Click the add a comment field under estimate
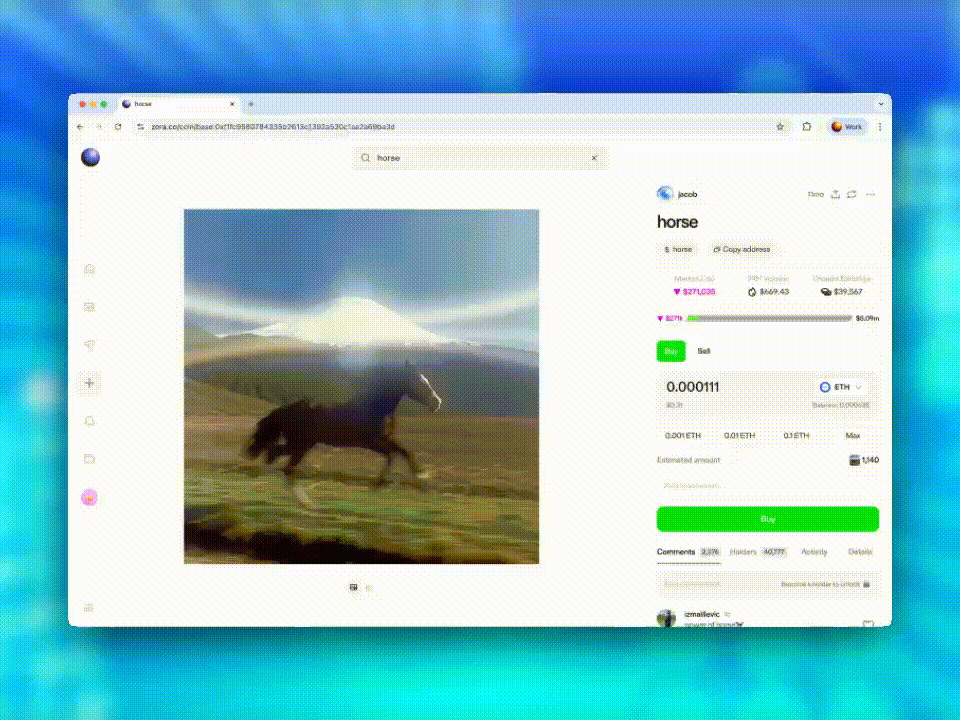 768,486
